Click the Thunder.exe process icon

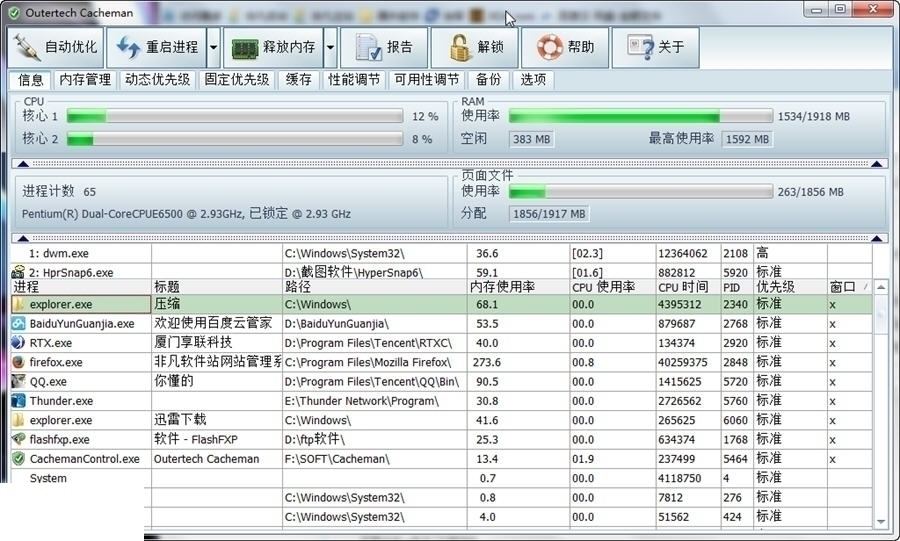[x=18, y=401]
